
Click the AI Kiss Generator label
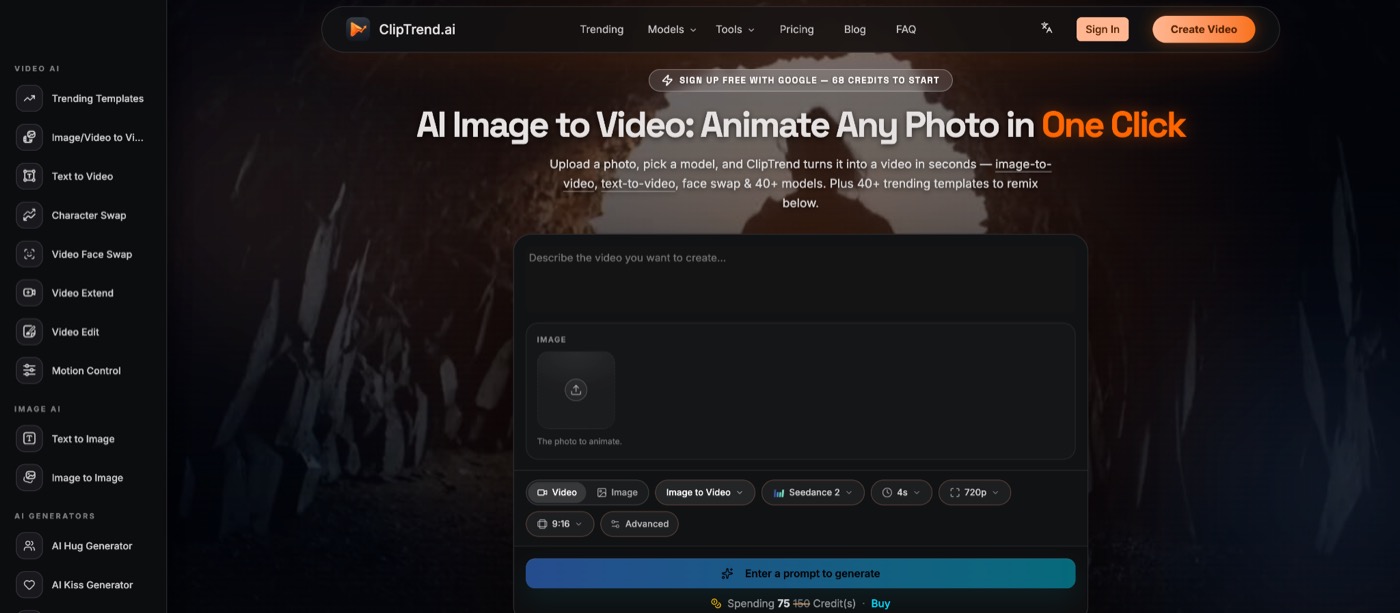coord(92,585)
